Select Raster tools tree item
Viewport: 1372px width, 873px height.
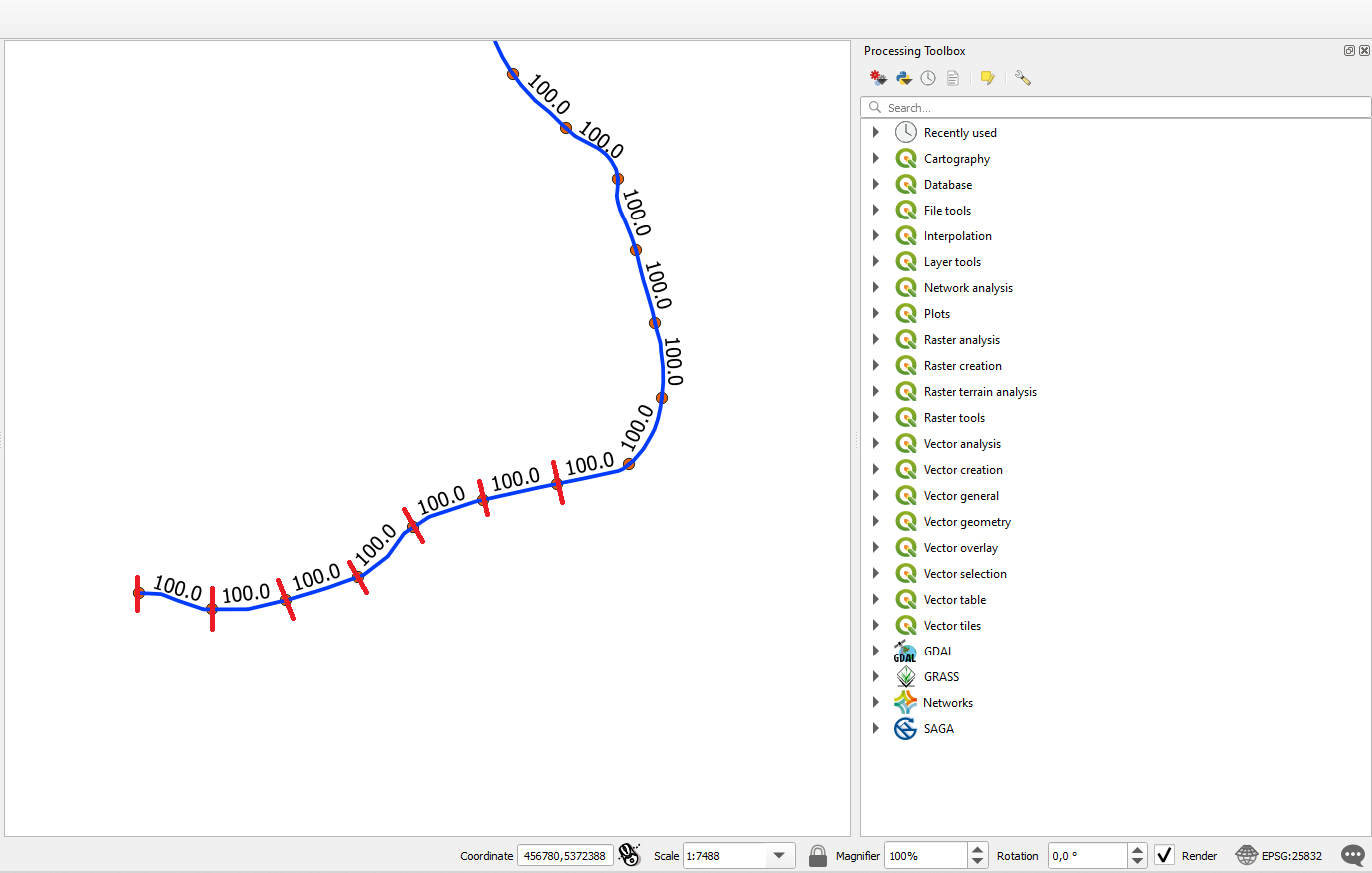pyautogui.click(x=954, y=418)
